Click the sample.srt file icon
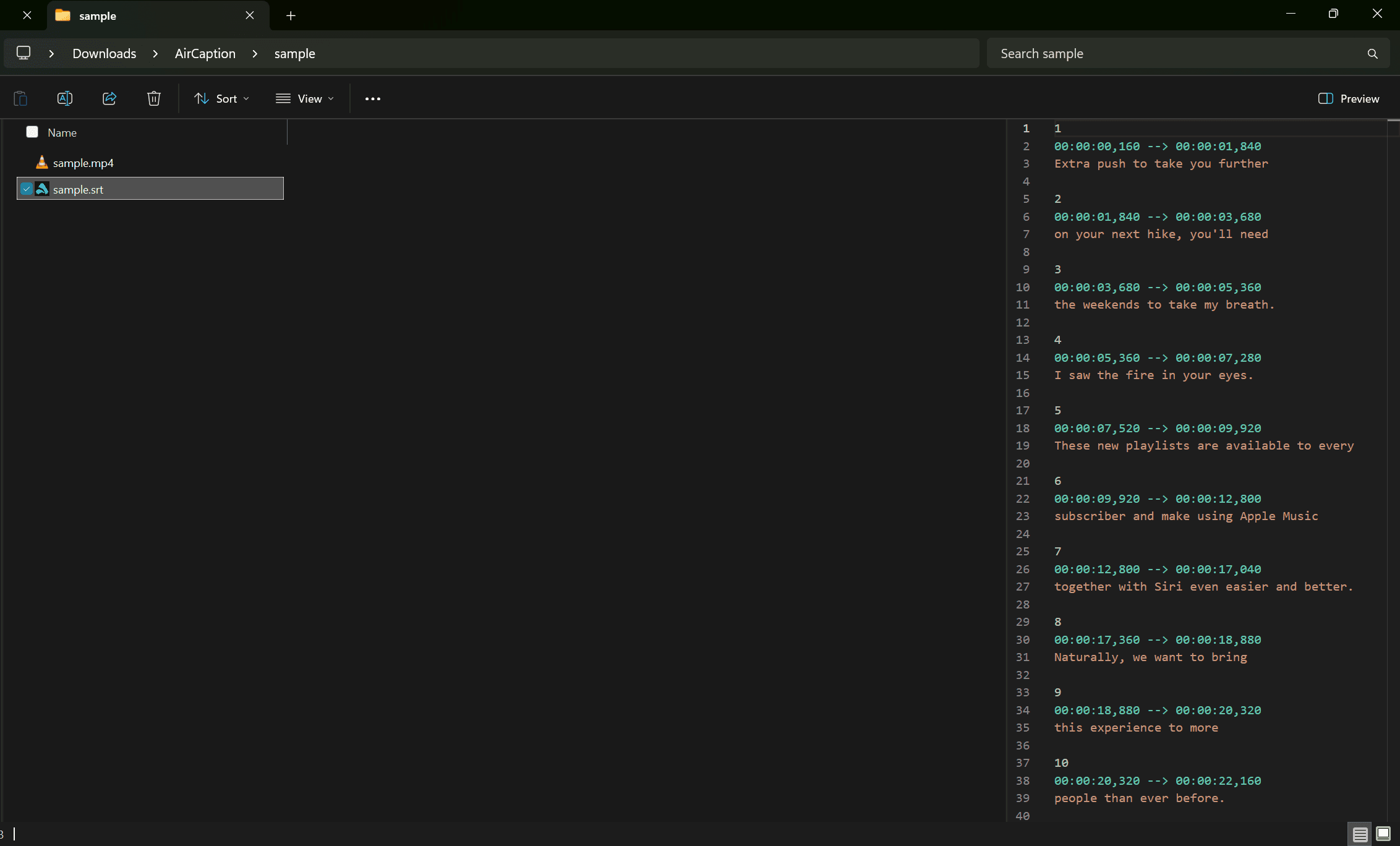This screenshot has width=1400, height=846. 42,189
